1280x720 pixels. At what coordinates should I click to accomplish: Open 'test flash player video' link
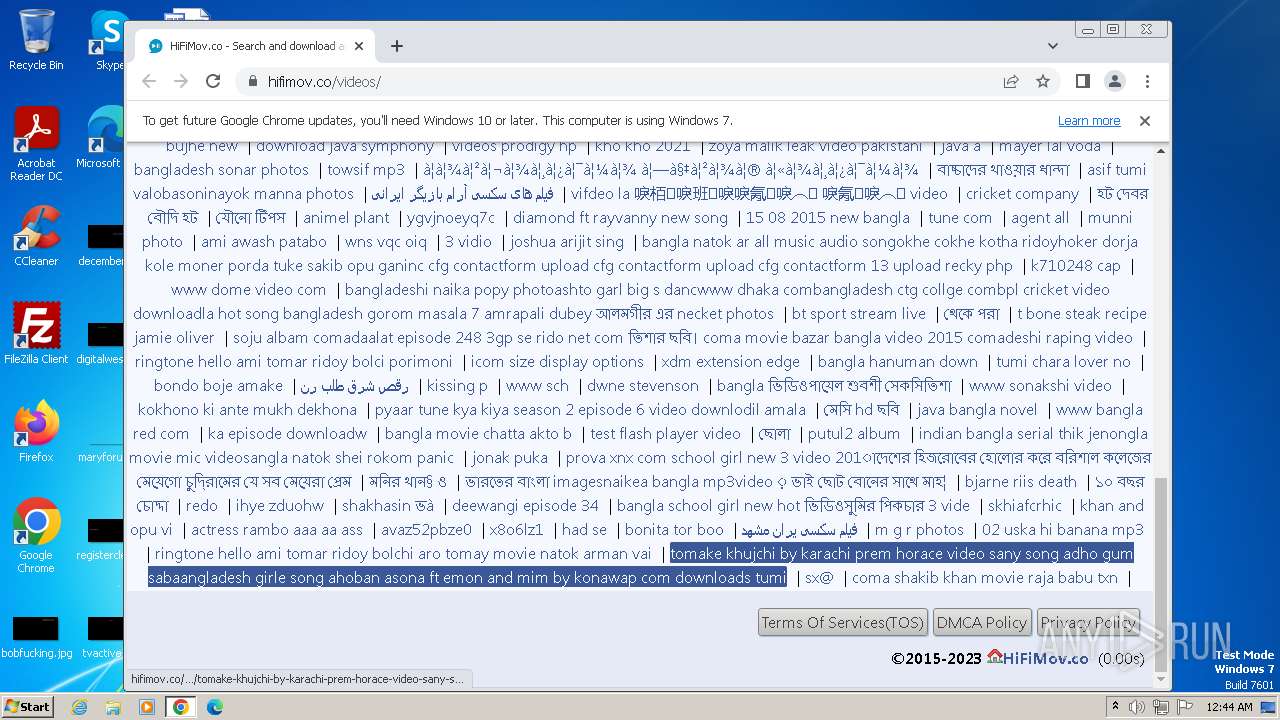[x=665, y=433]
